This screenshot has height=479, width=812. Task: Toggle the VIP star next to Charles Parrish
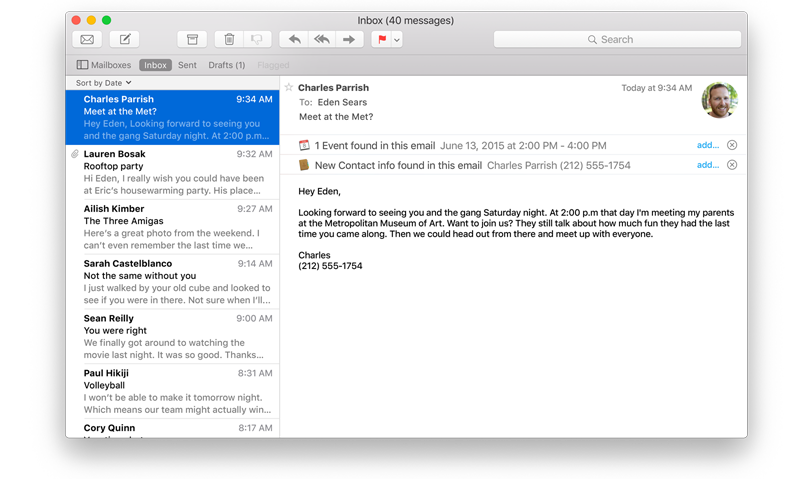289,87
